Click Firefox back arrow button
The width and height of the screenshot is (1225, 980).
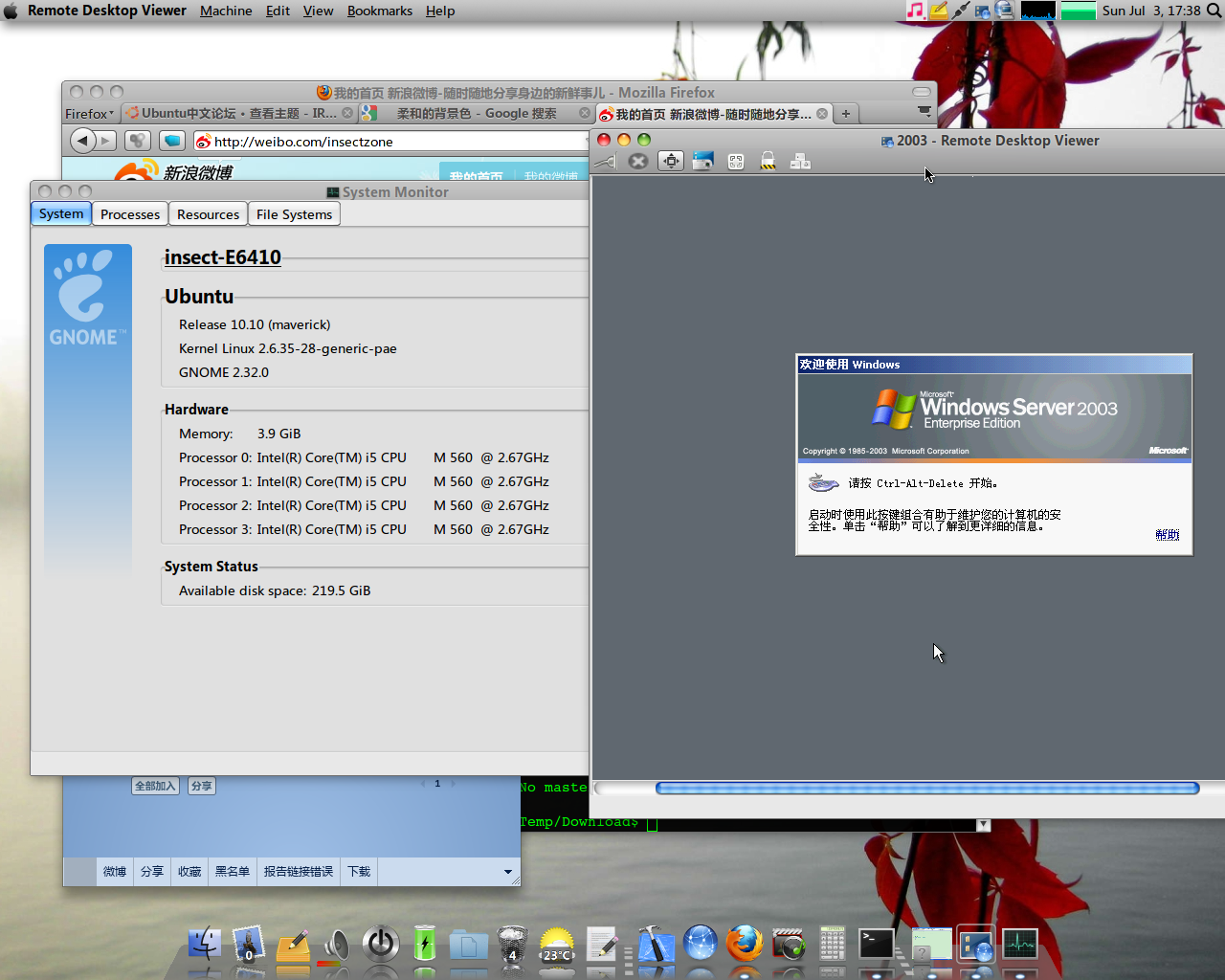pyautogui.click(x=83, y=141)
